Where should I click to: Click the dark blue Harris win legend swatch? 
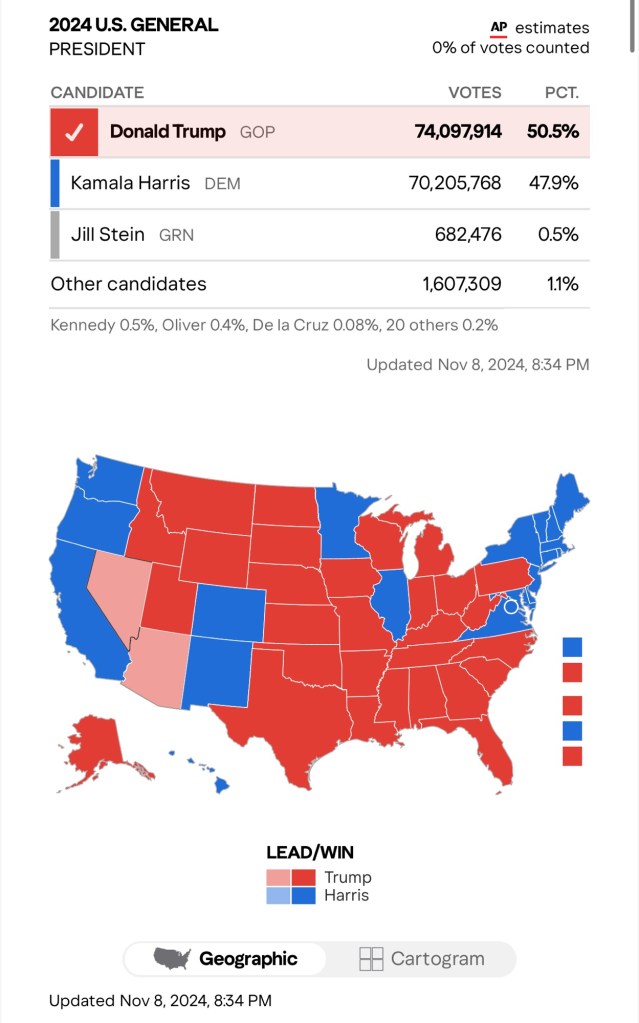303,895
